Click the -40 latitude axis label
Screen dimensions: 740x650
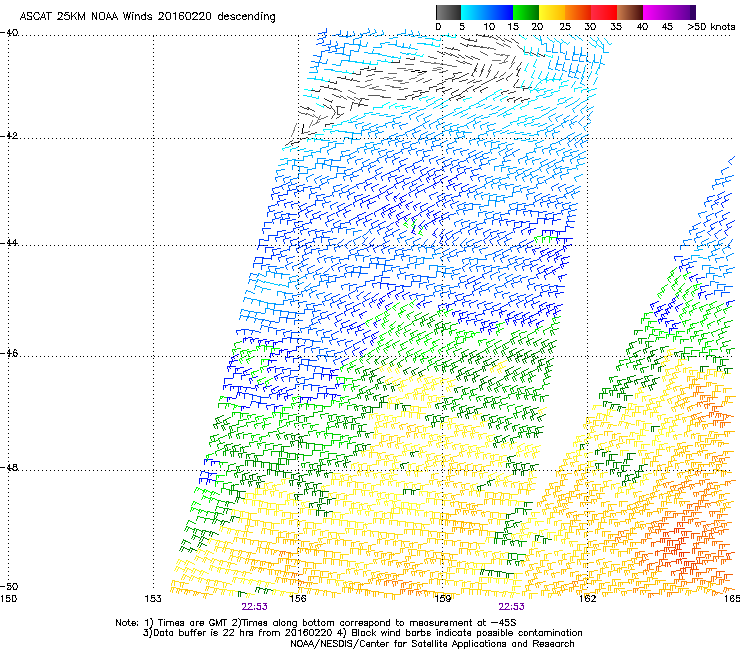coord(10,33)
